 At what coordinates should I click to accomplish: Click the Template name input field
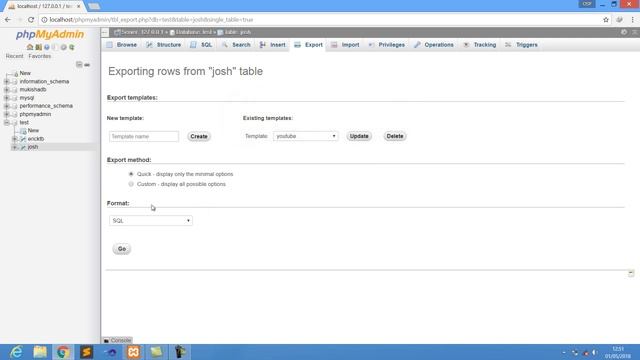(x=144, y=136)
